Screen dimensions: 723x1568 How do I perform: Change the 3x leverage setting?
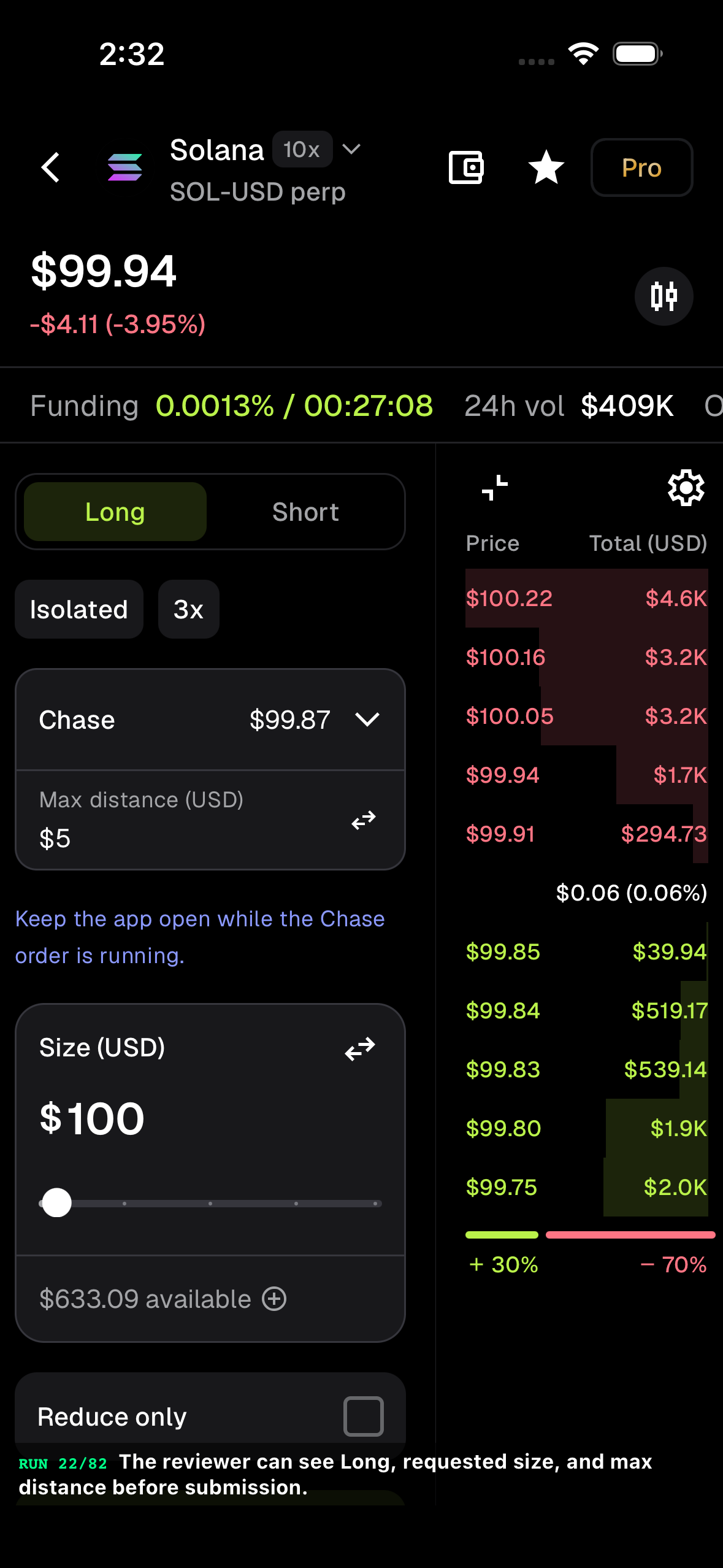pyautogui.click(x=189, y=609)
